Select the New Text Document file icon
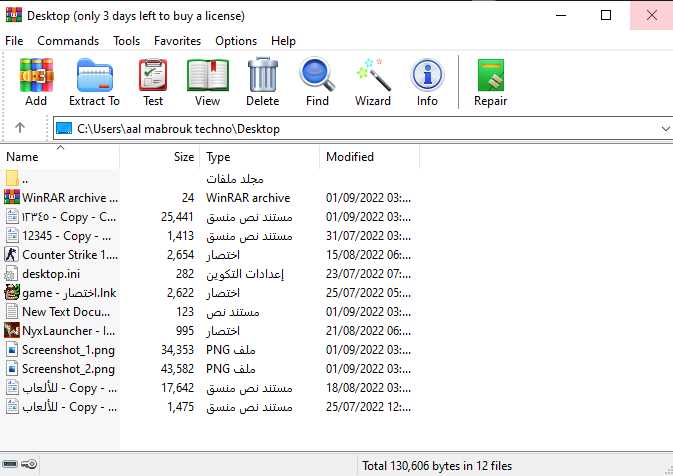673x476 pixels. [x=12, y=312]
